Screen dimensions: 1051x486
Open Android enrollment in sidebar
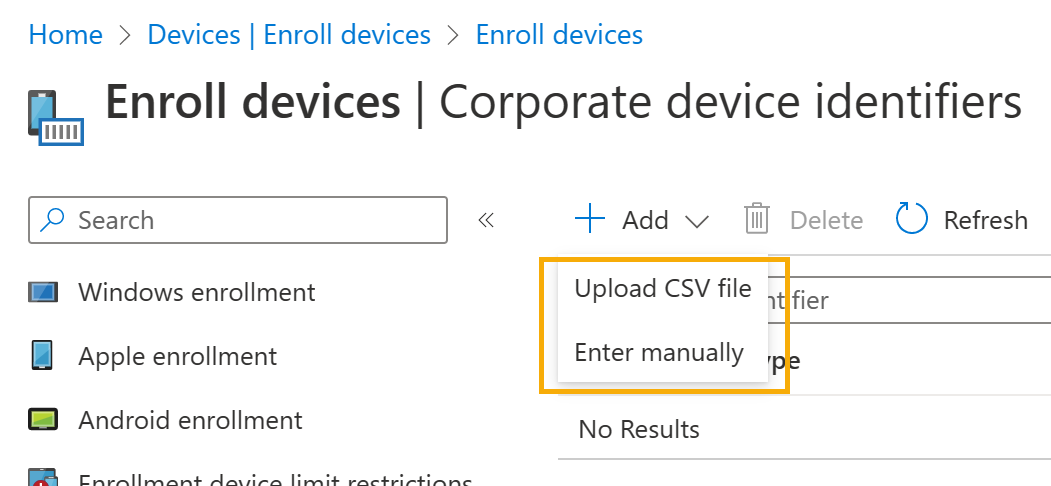pyautogui.click(x=190, y=420)
